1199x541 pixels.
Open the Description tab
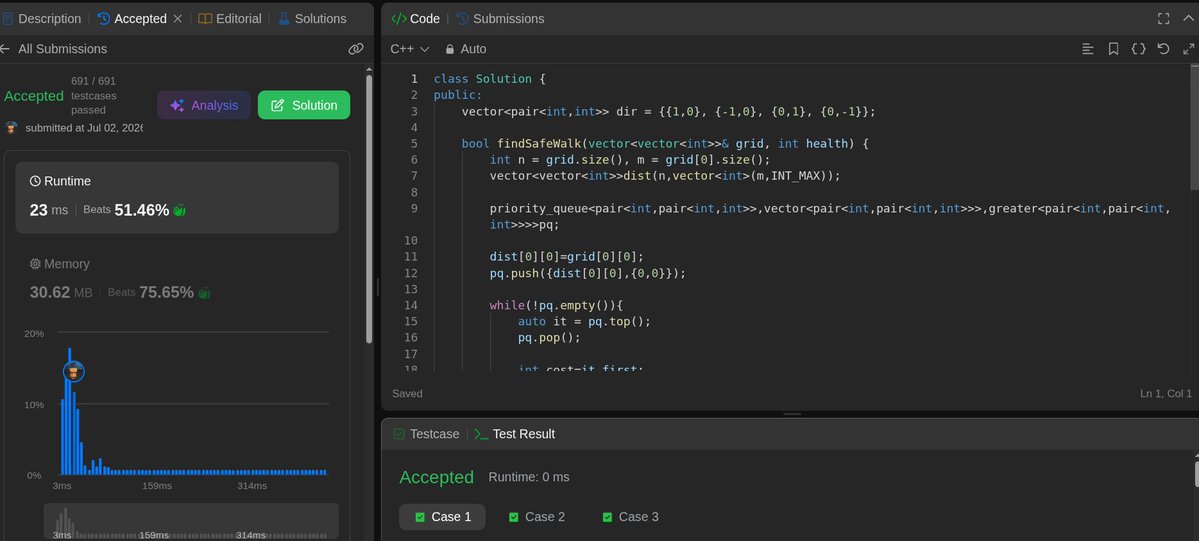pos(41,18)
